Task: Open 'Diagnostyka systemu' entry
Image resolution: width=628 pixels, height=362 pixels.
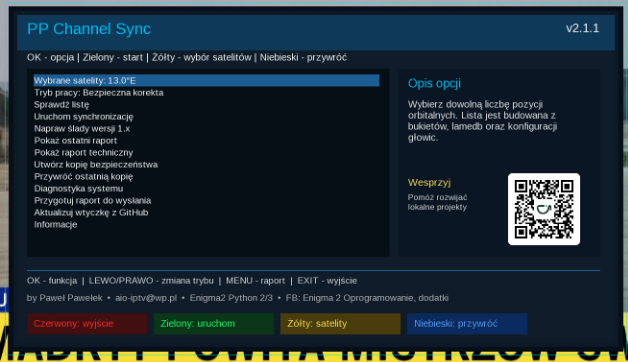Action: point(78,189)
